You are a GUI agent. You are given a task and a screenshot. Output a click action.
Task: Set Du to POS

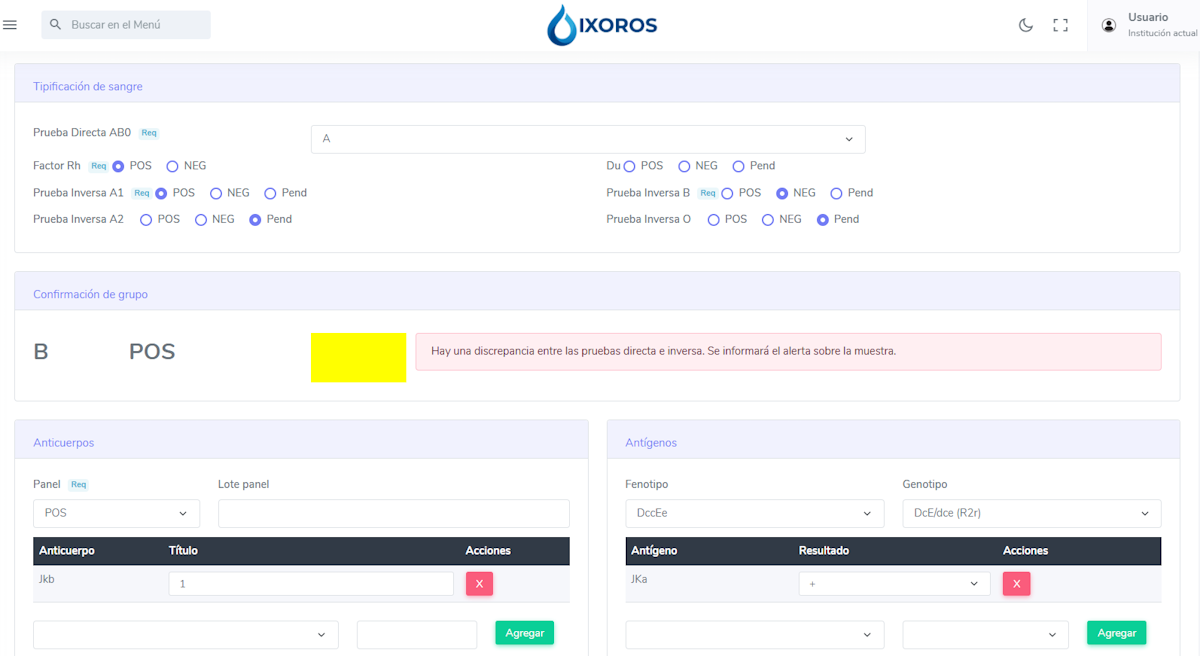630,166
